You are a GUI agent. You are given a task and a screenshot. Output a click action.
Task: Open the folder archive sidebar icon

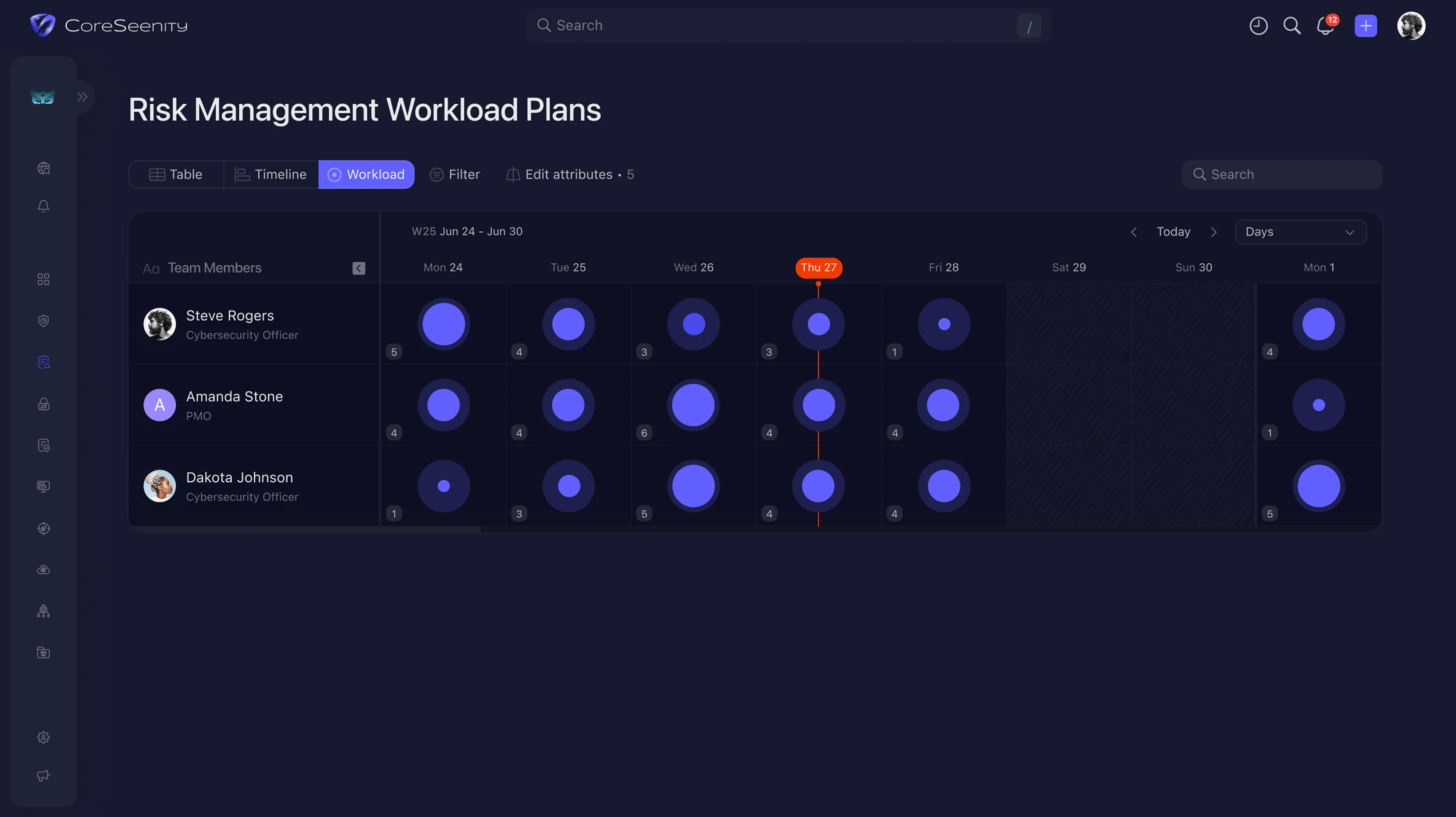43,653
